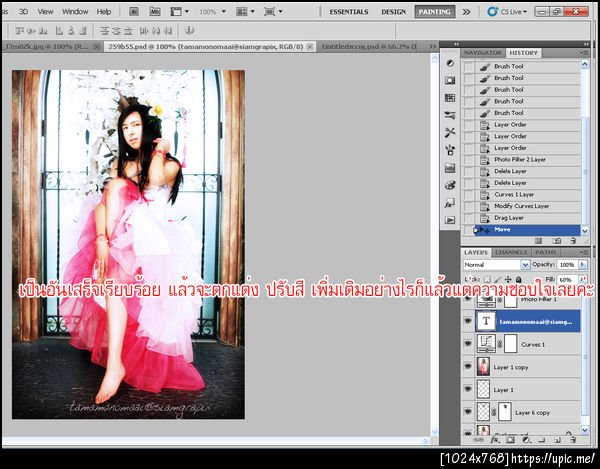Add a layer style with fx icon
600x469 pixels.
tap(495, 440)
